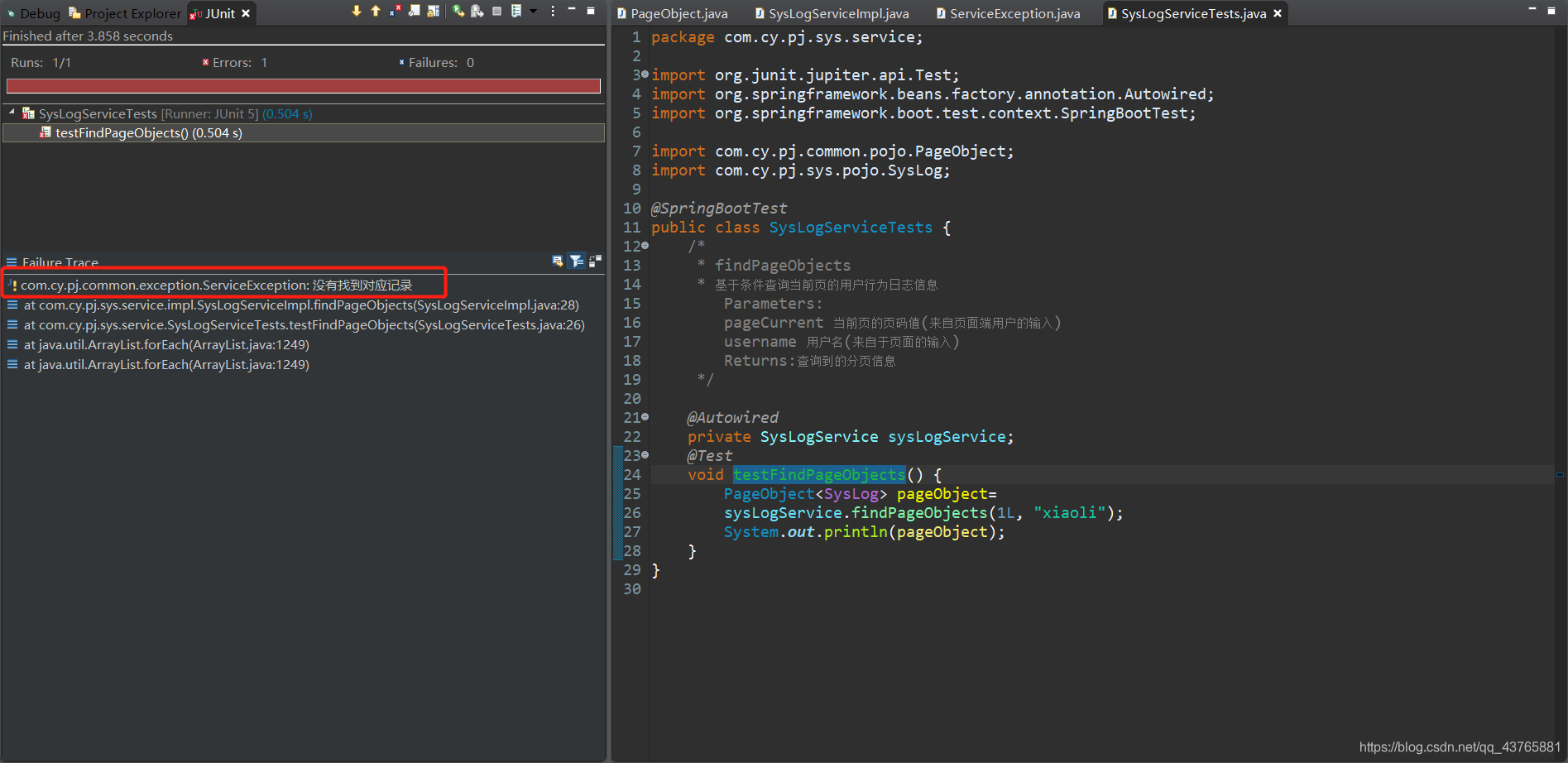Click the "xiaoli" string literal
1568x763 pixels.
1069,513
